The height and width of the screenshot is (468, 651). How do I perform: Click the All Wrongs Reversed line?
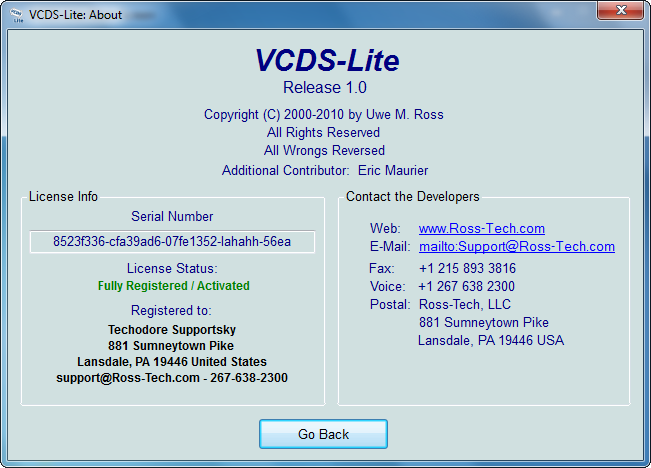(x=324, y=150)
